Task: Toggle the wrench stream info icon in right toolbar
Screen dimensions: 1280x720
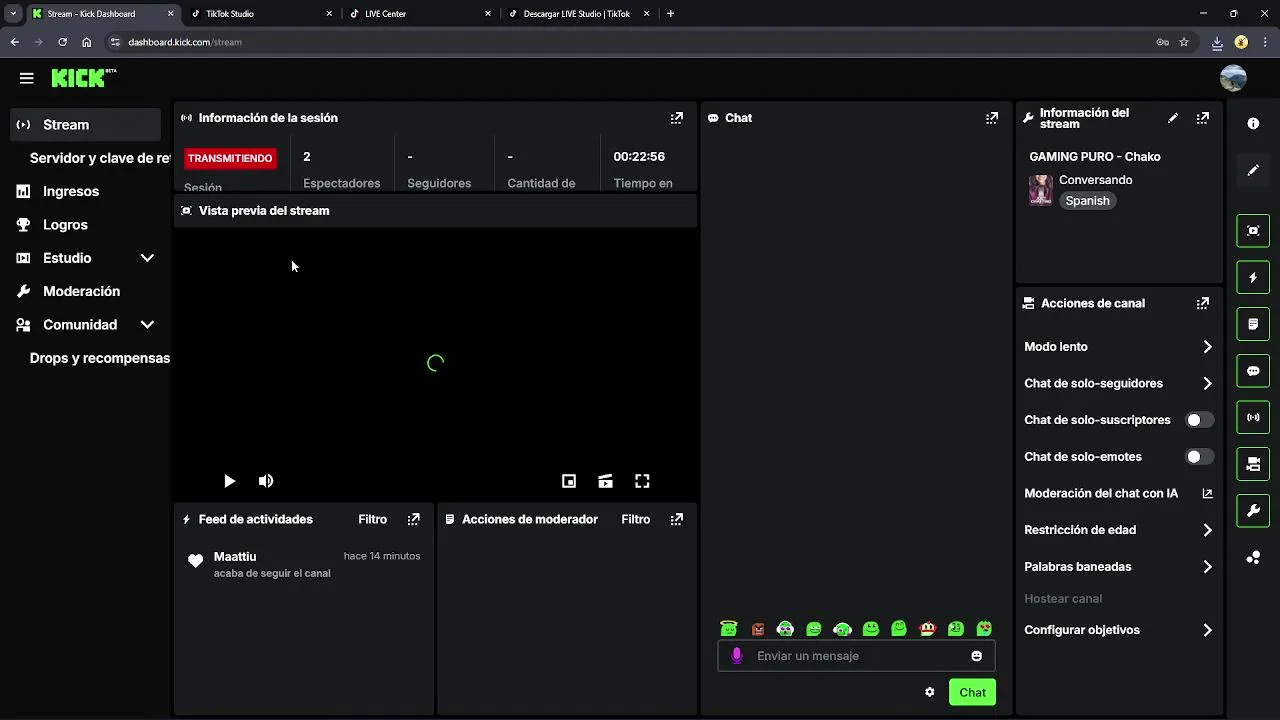Action: 1253,511
